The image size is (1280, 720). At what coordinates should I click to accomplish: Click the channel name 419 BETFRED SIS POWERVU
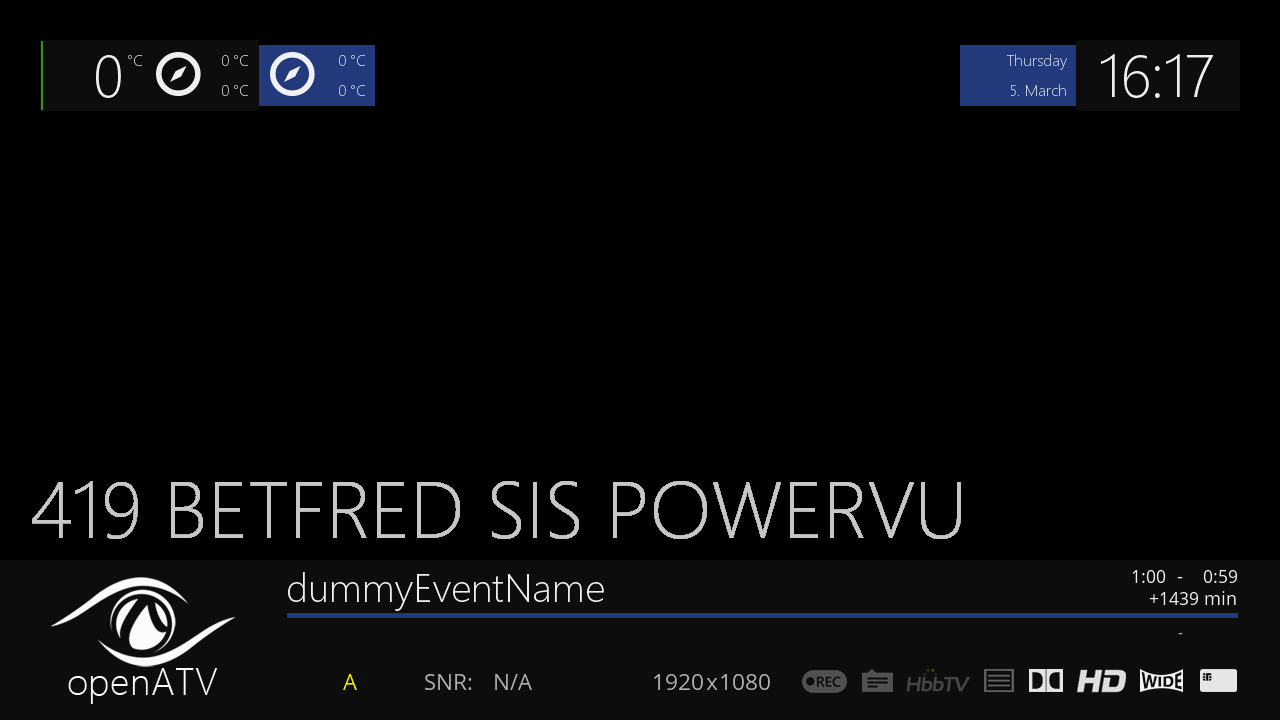click(498, 511)
